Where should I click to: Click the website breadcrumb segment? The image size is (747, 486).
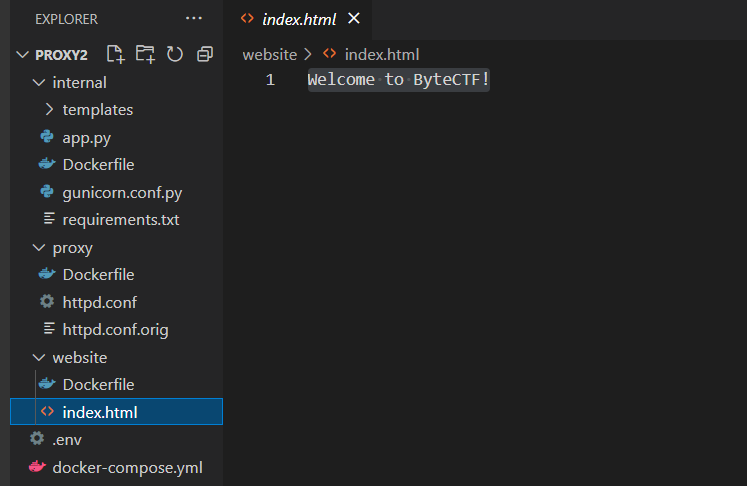coord(269,54)
